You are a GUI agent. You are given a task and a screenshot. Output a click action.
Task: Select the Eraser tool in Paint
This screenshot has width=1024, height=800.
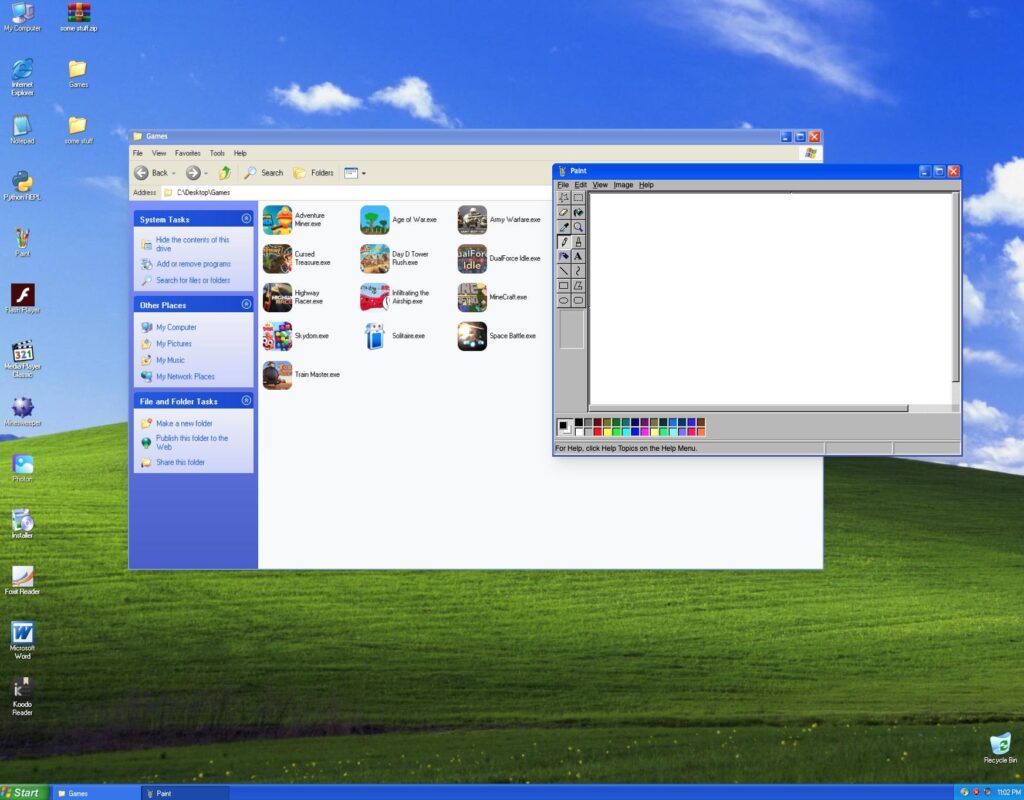564,212
